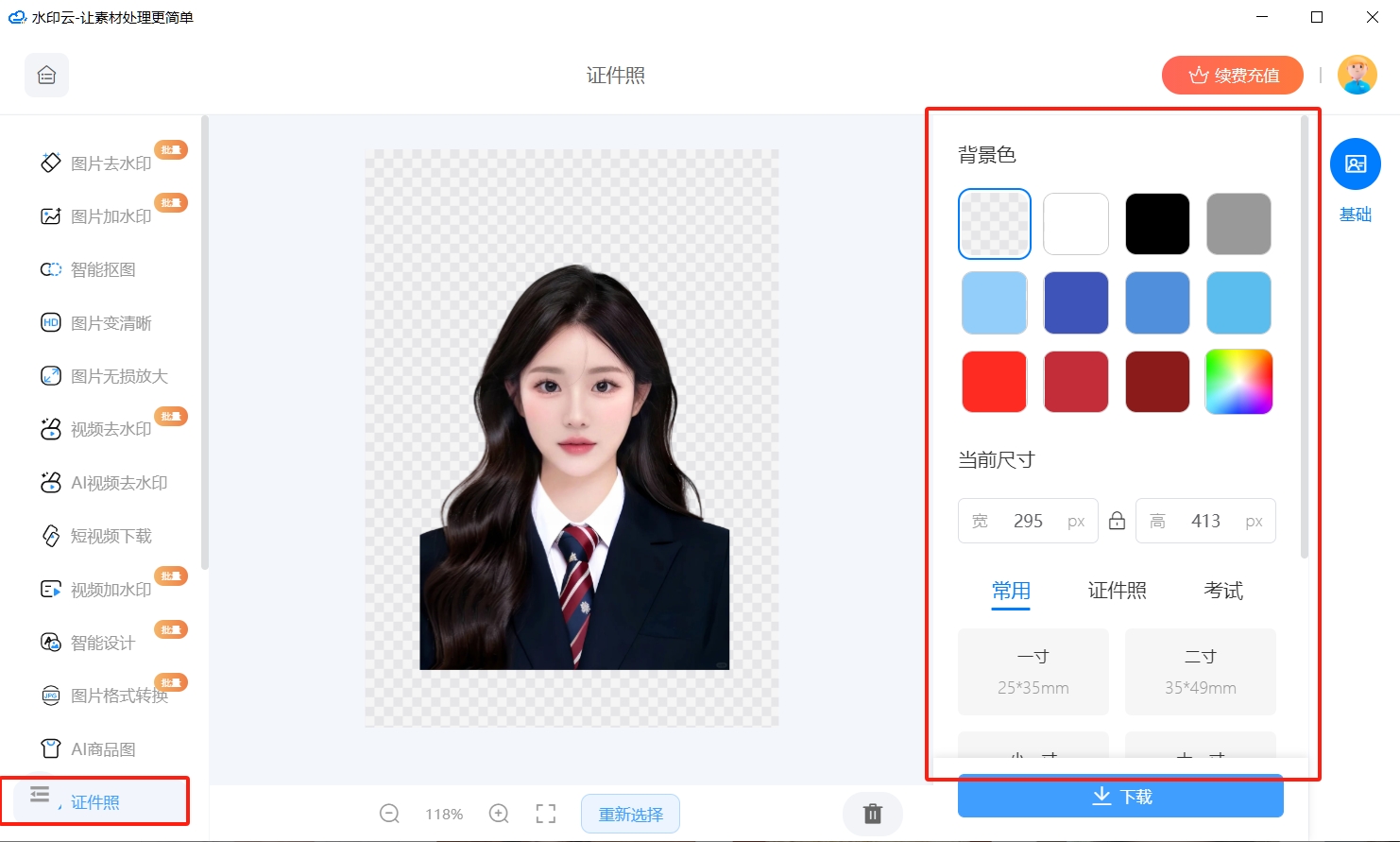Toggle fullscreen fit icon
The height and width of the screenshot is (842, 1400).
pos(546,814)
